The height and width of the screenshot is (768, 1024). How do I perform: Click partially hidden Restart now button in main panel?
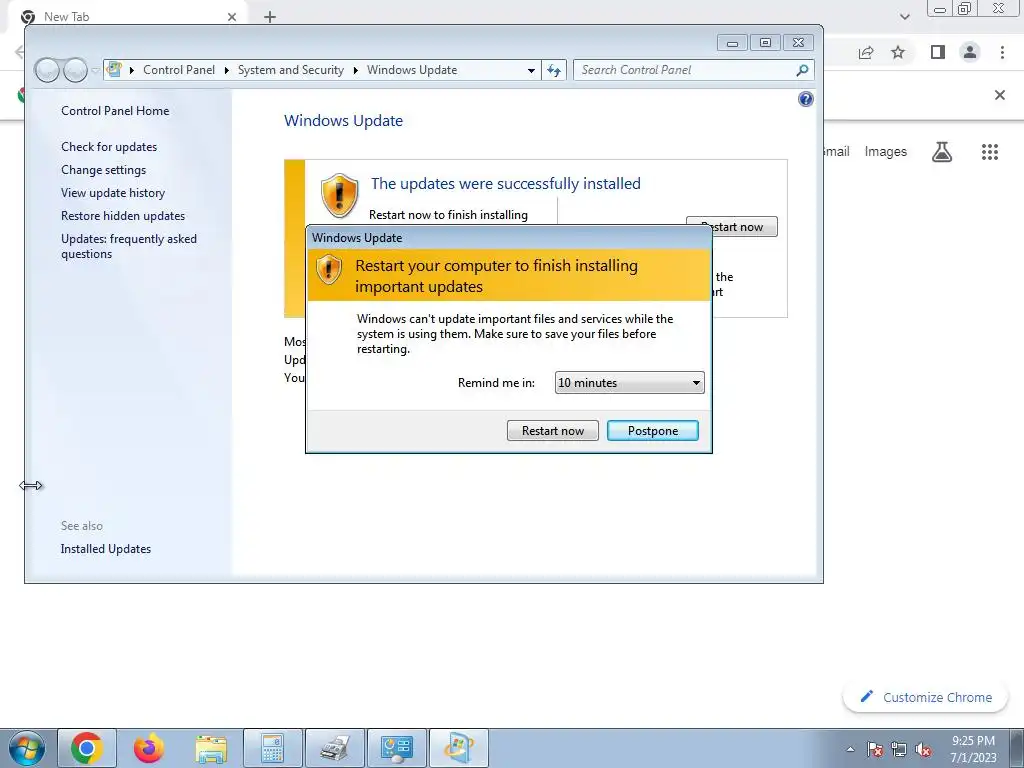click(731, 227)
